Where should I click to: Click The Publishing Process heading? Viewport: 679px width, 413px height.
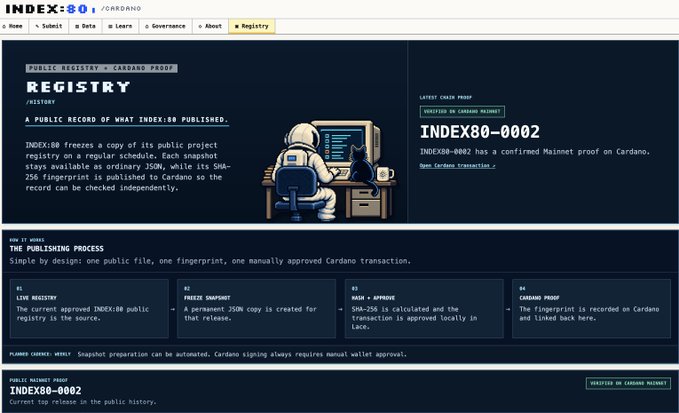tap(57, 248)
